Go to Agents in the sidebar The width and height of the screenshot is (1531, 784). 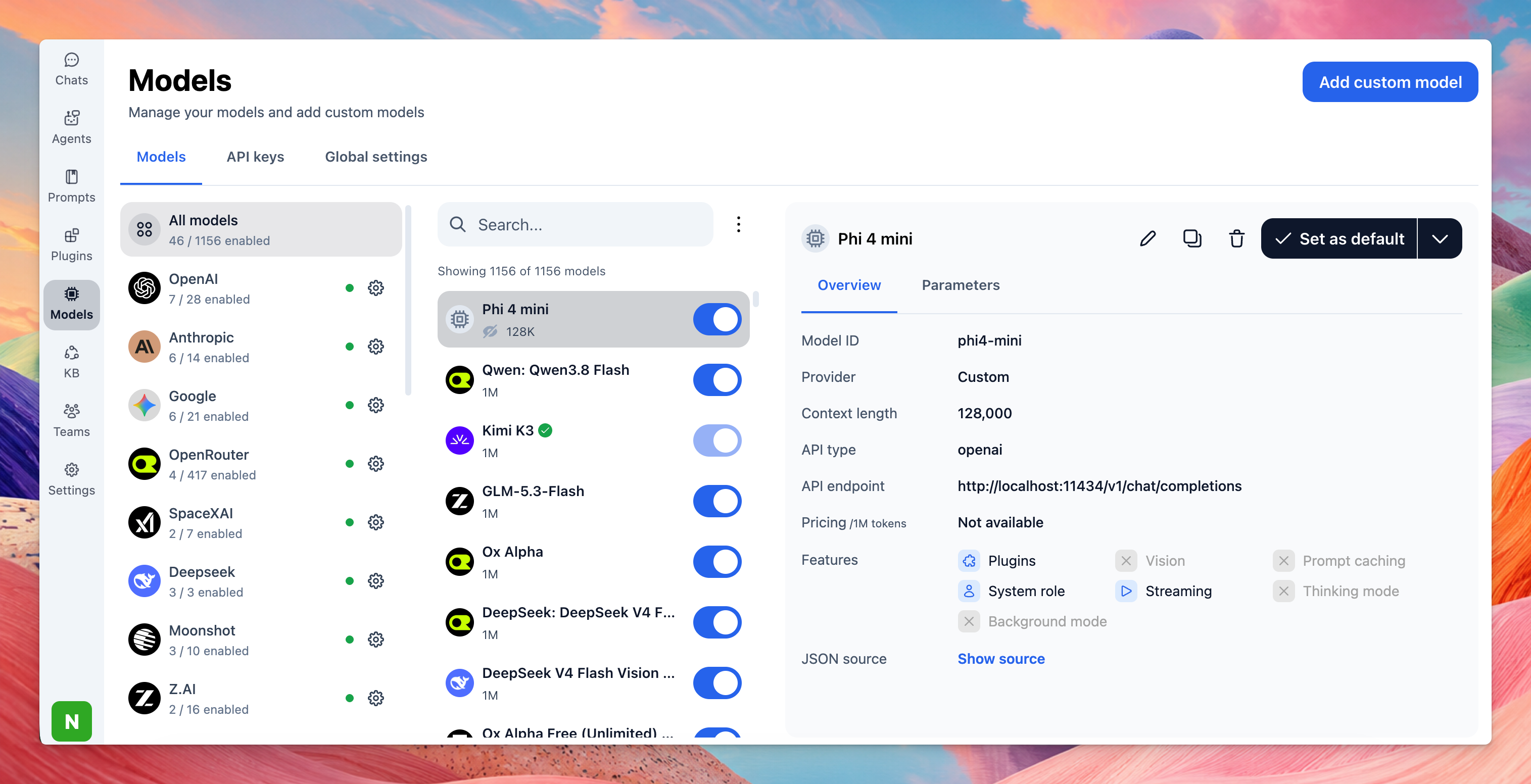pos(71,128)
